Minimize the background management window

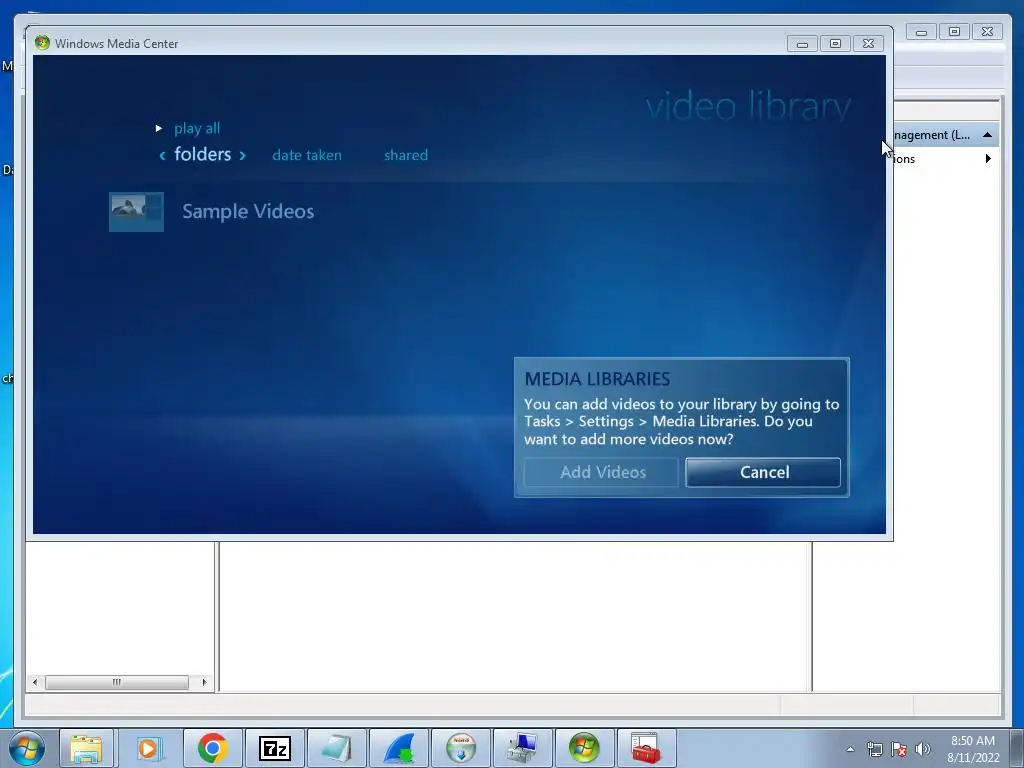[921, 31]
